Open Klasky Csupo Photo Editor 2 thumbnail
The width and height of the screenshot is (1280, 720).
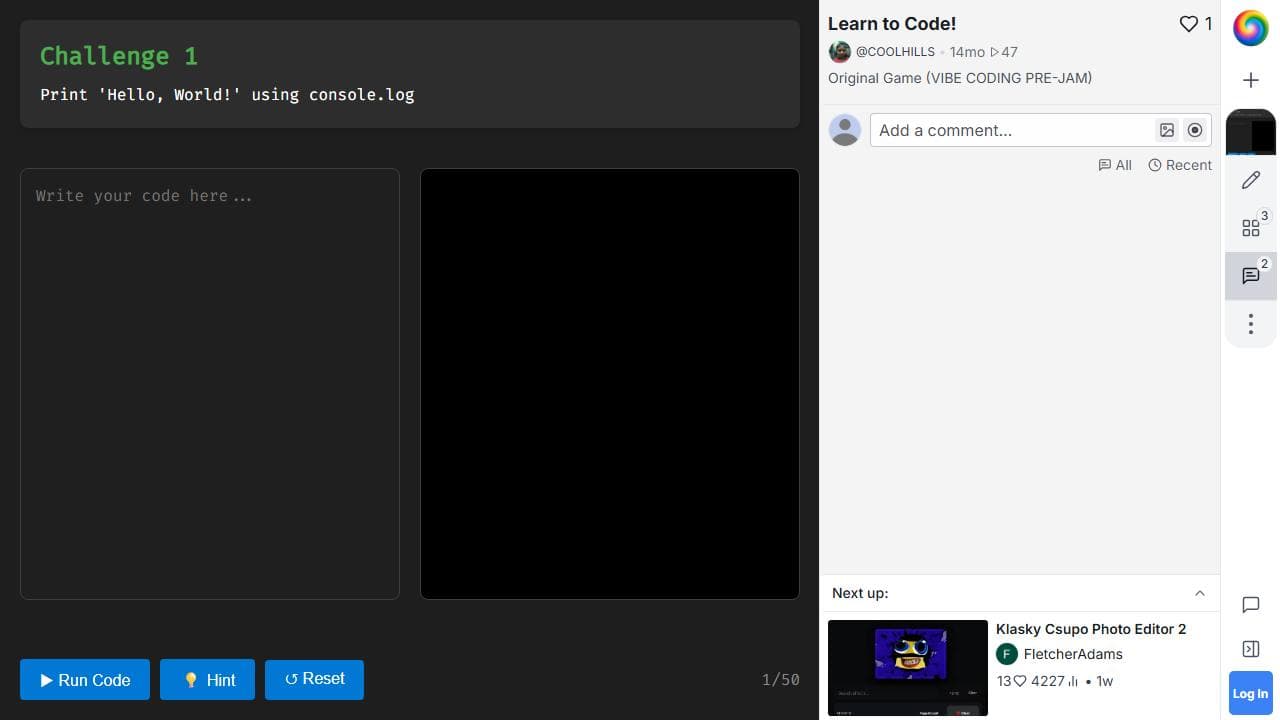point(908,668)
